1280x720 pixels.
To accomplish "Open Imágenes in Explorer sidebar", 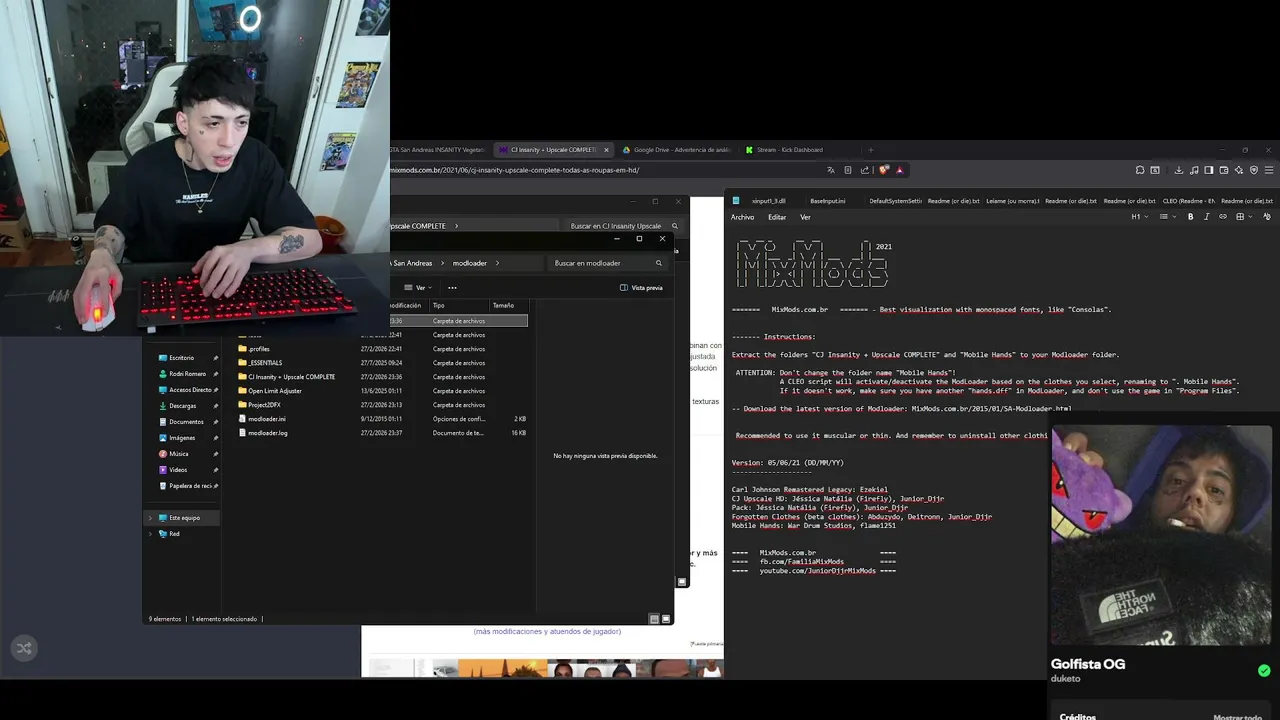I will [182, 438].
